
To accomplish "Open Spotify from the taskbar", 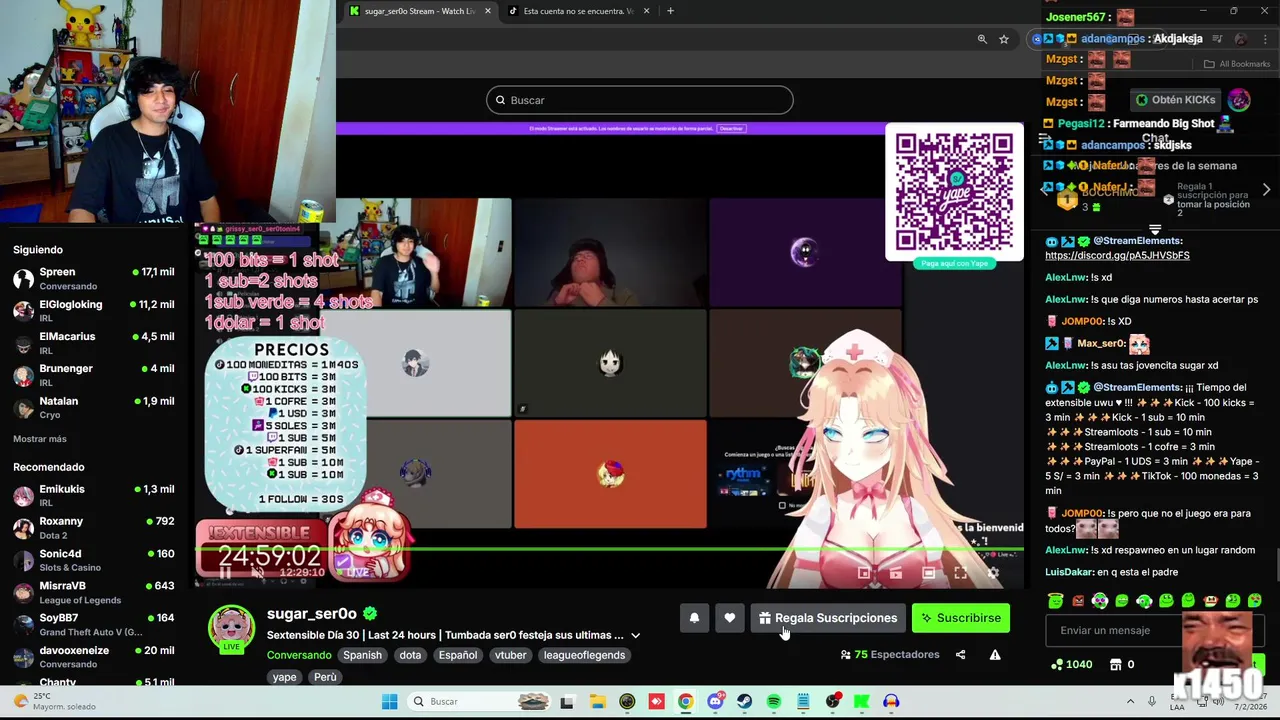I will click(x=774, y=701).
